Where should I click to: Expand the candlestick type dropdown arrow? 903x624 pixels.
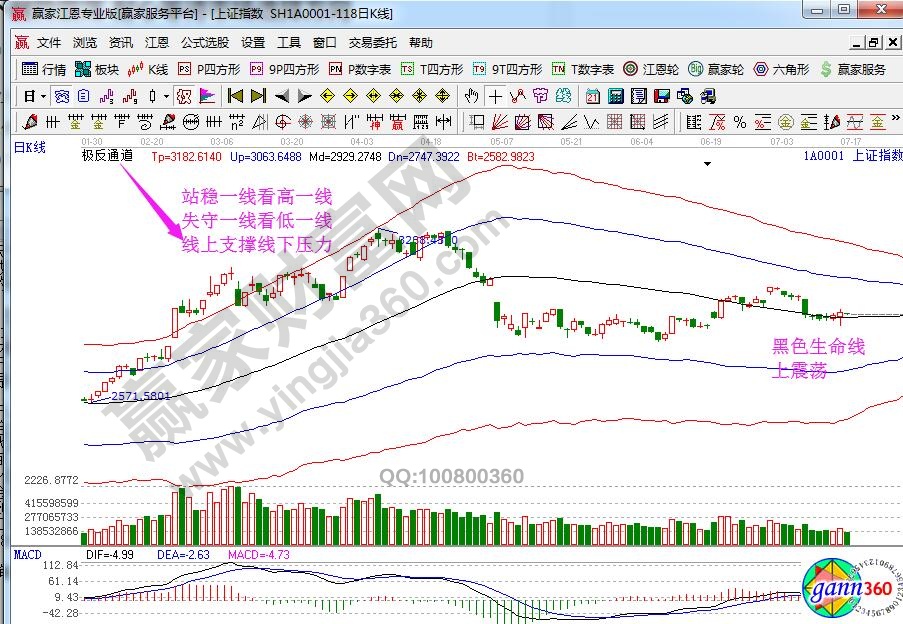point(165,96)
